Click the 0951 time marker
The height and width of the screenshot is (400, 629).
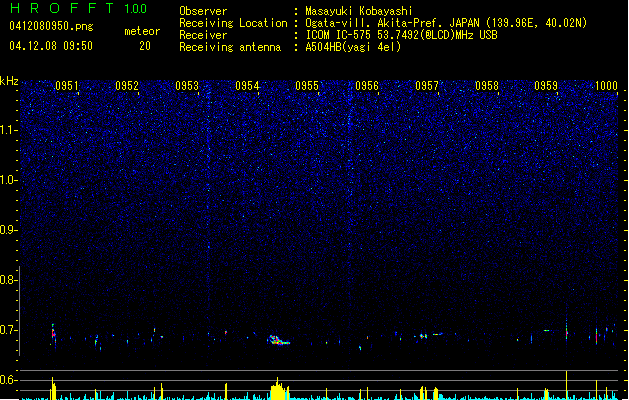point(67,85)
